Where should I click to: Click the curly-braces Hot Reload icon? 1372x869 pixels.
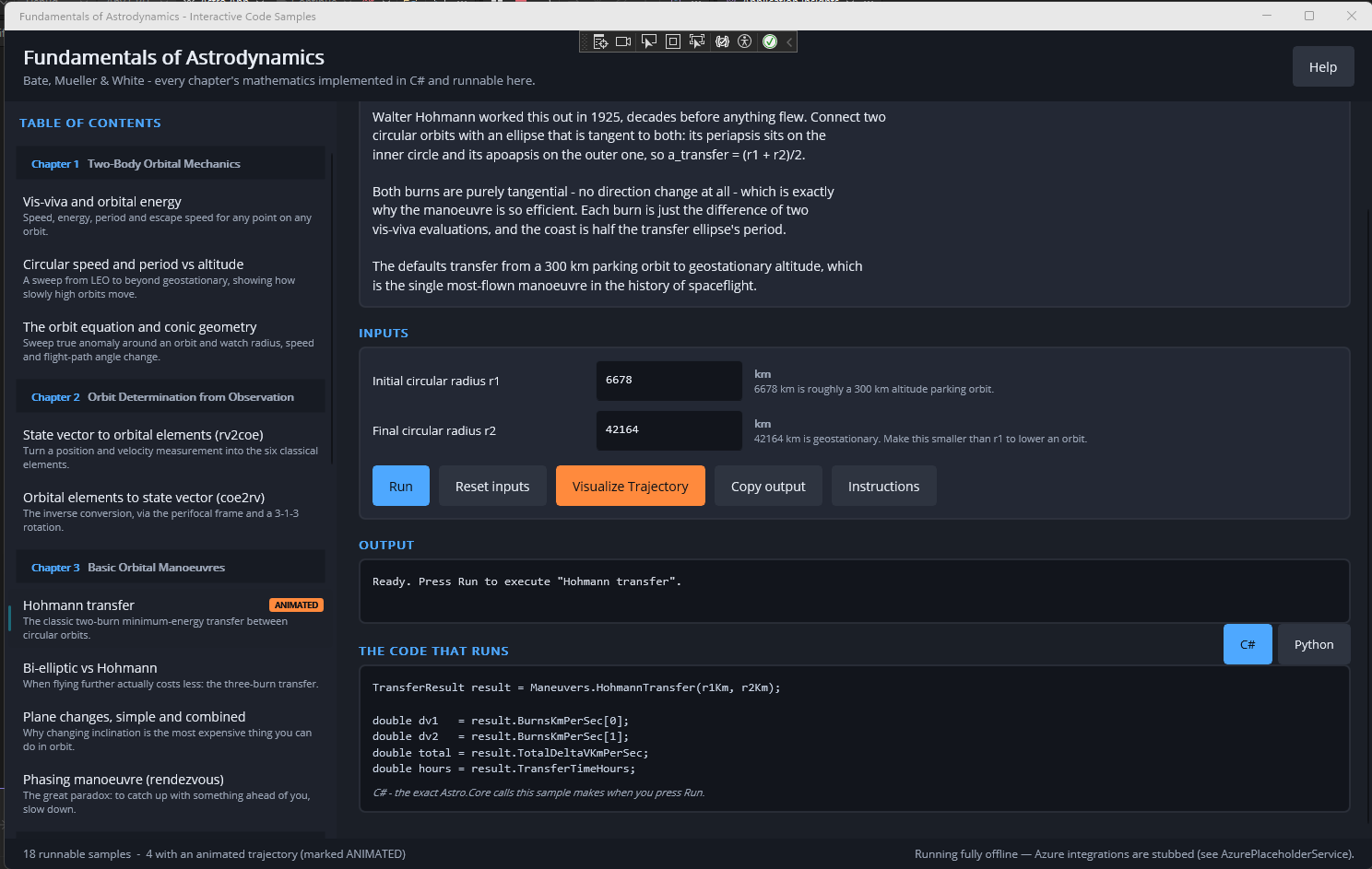[x=722, y=41]
